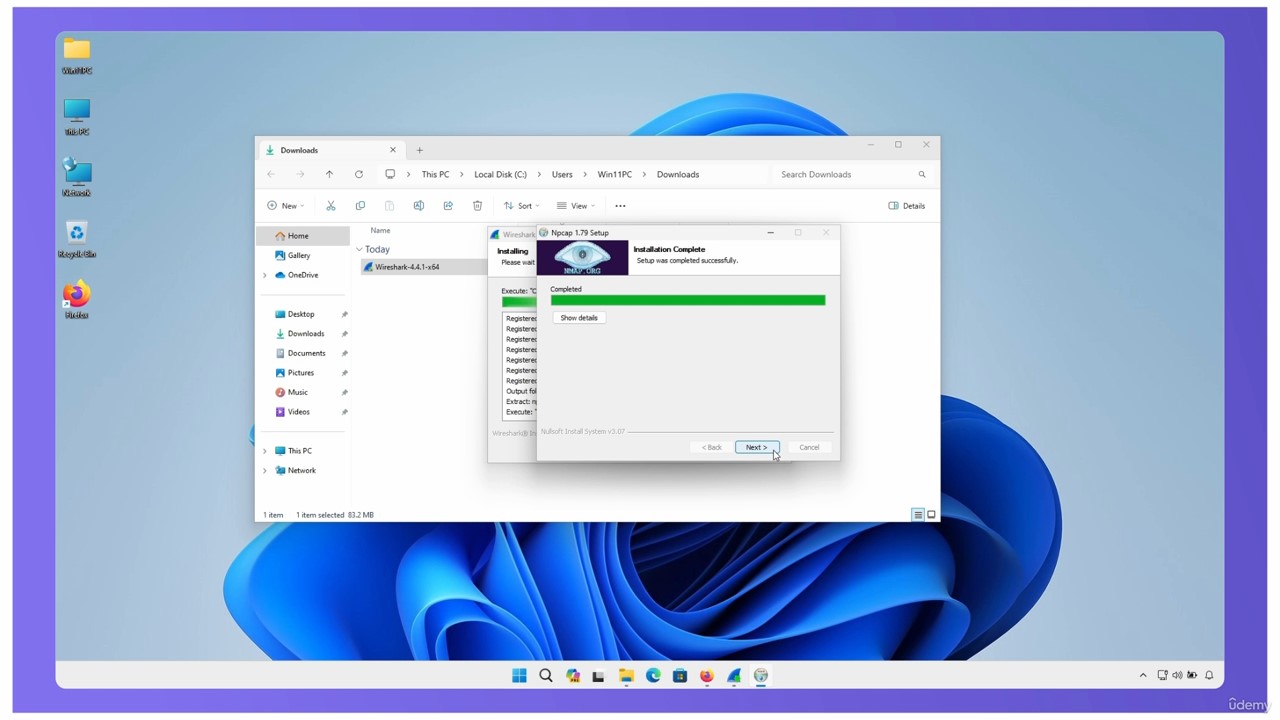Click the Nmap.org eye logo banner

pos(583,258)
